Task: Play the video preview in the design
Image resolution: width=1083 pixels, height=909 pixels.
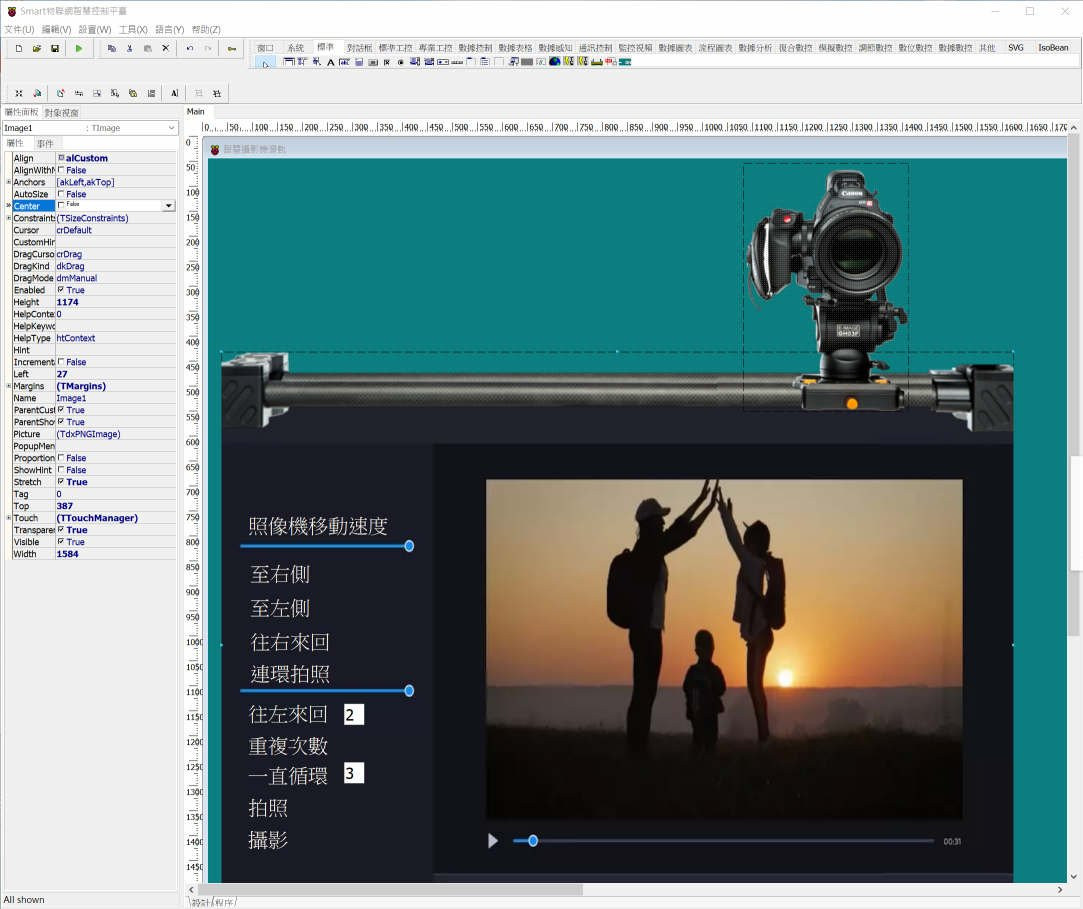Action: pyautogui.click(x=492, y=841)
